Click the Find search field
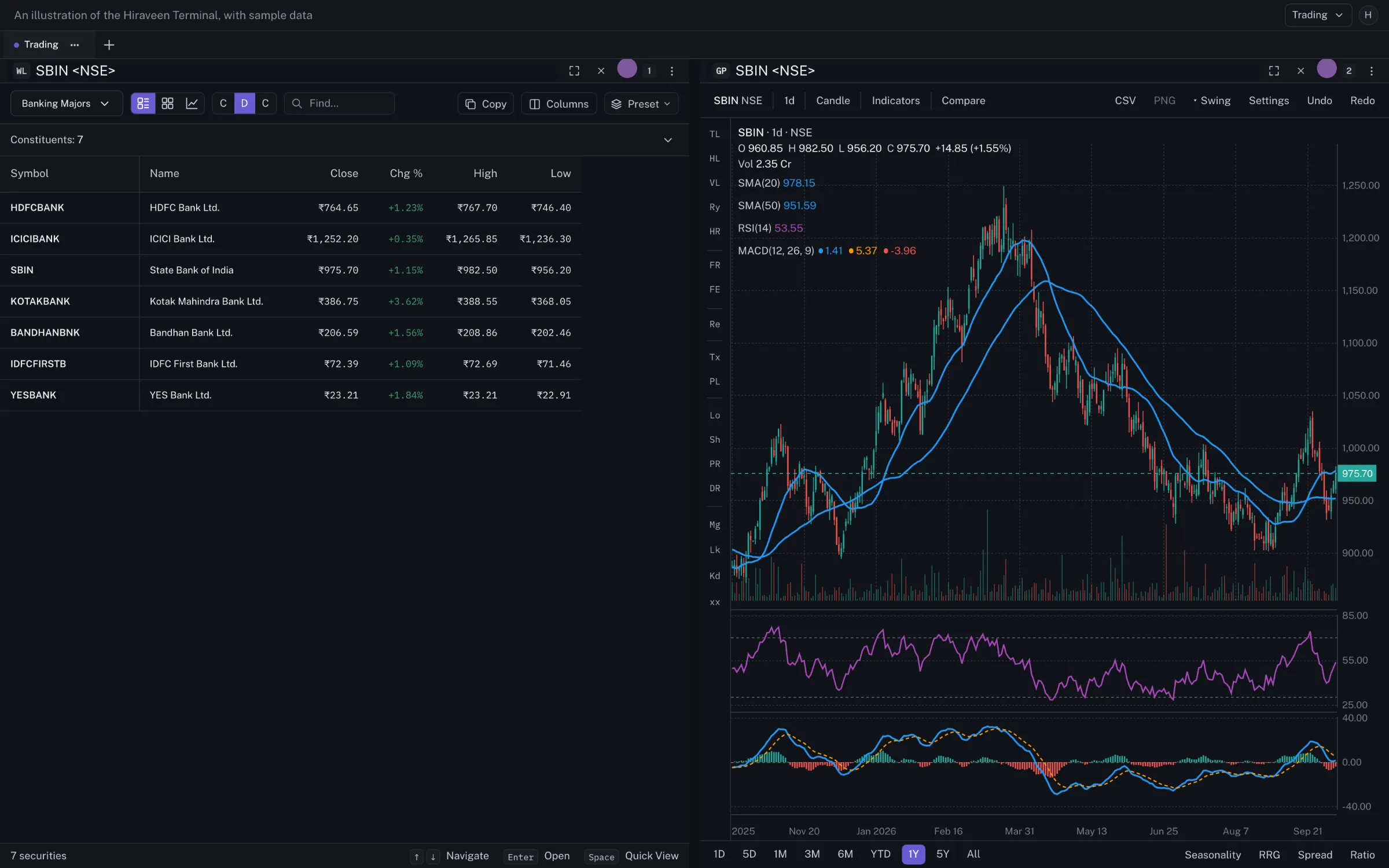Screen dimensions: 1389x868 (x=339, y=104)
